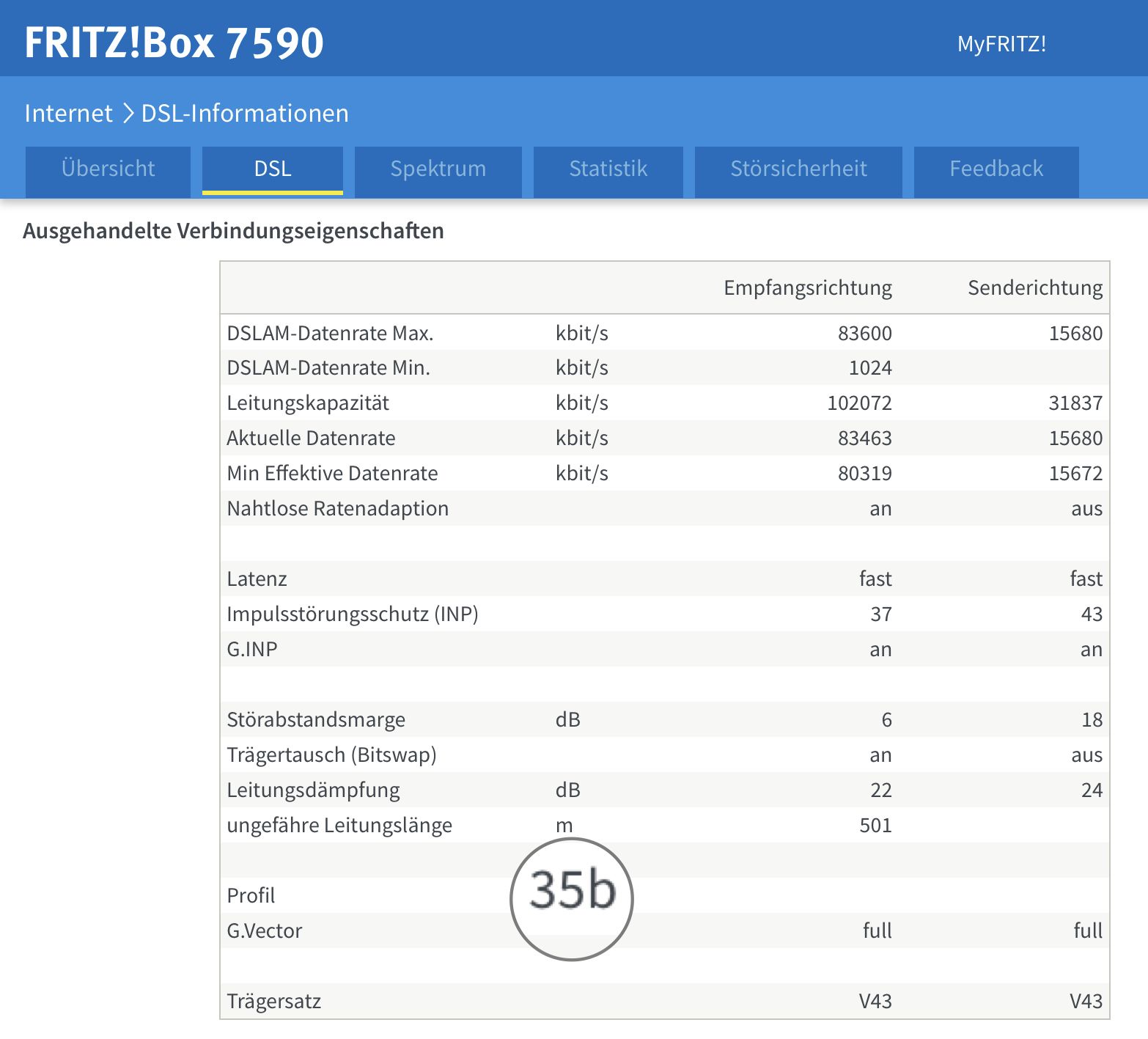Click the breadcrumb chevron arrow
Viewport: 1148px width, 1039px height.
128,114
